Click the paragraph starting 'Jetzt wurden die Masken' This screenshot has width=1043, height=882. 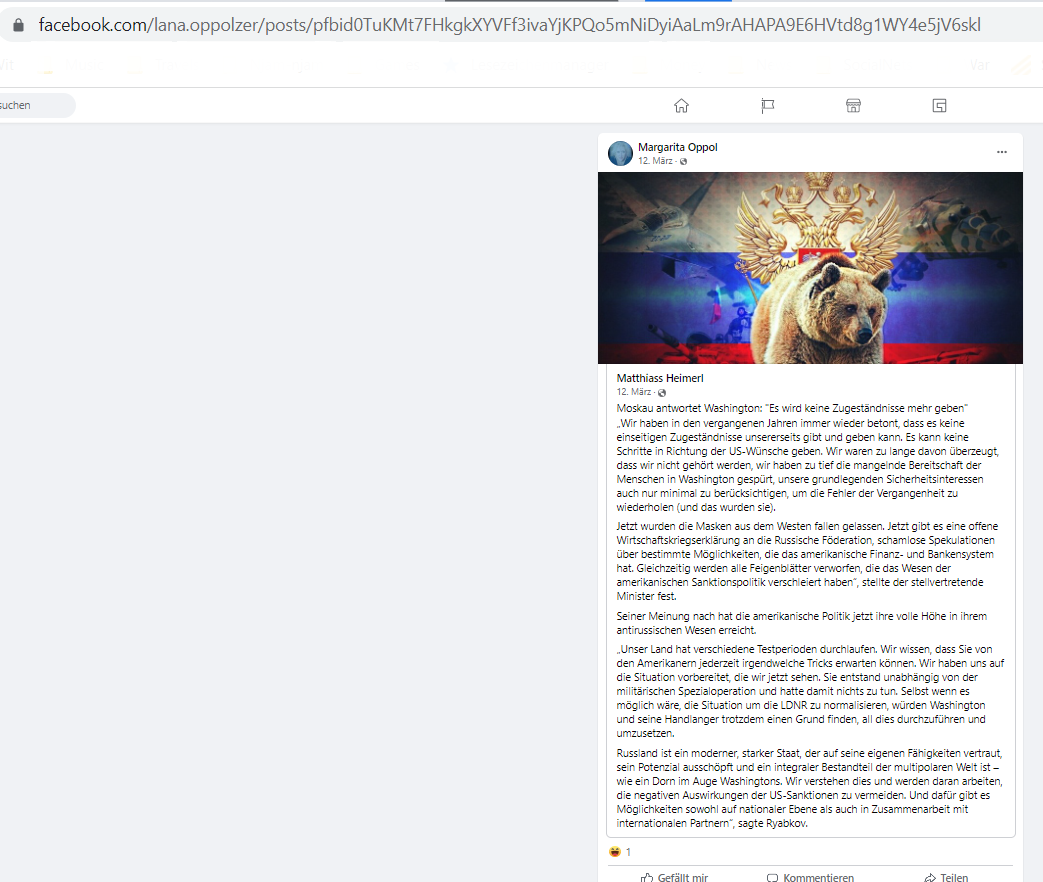tap(807, 561)
